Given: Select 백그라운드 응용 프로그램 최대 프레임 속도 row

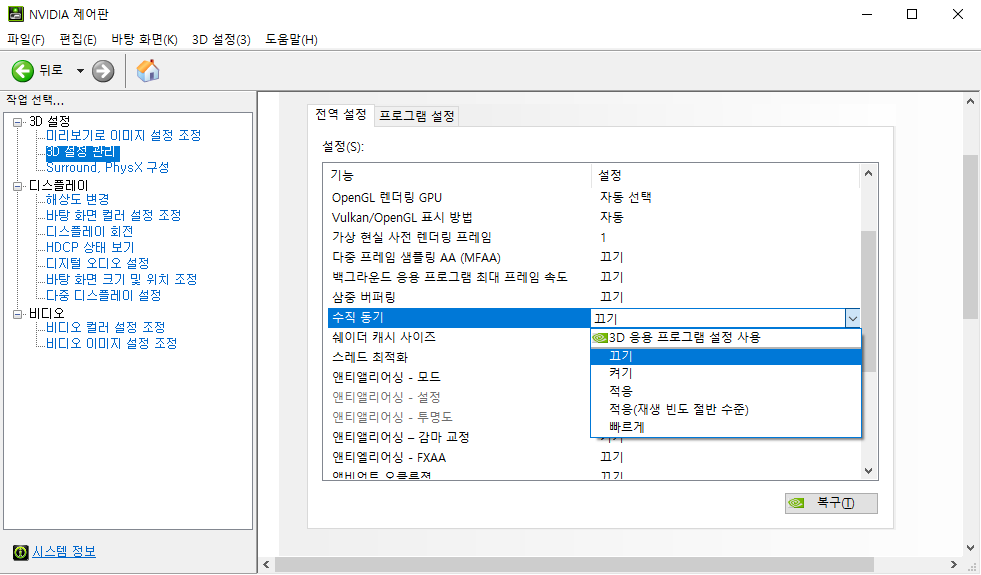Looking at the screenshot, I should (x=594, y=277).
